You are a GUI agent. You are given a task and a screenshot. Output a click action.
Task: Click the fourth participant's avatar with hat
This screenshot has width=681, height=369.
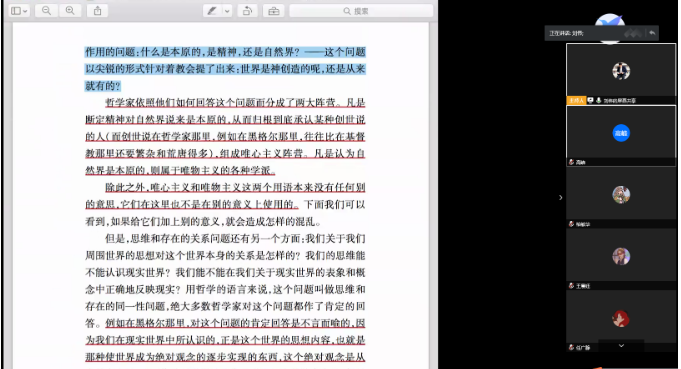point(621,256)
